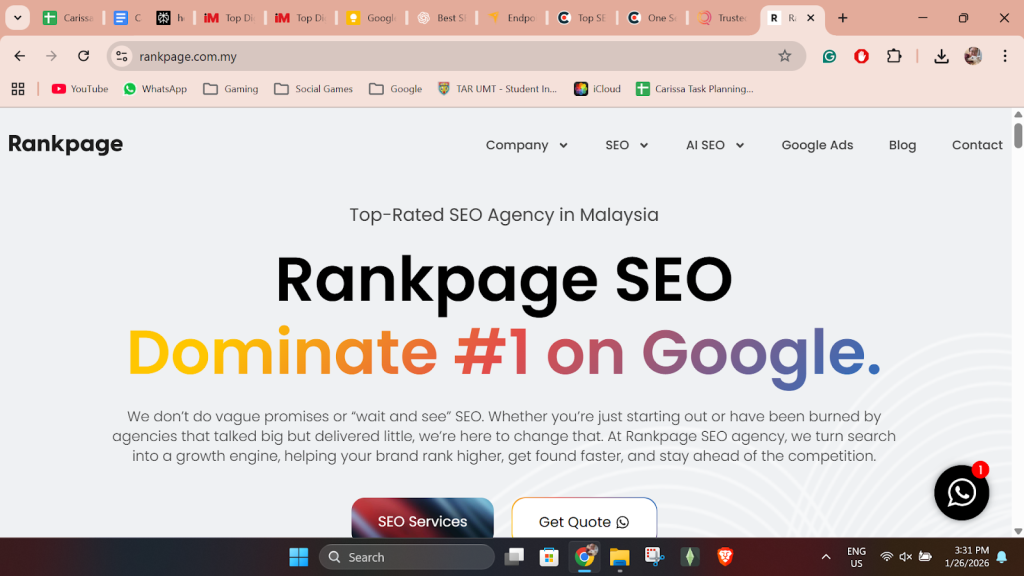The image size is (1024, 576).
Task: Open the Wi-Fi network tray icon
Action: tap(886, 557)
